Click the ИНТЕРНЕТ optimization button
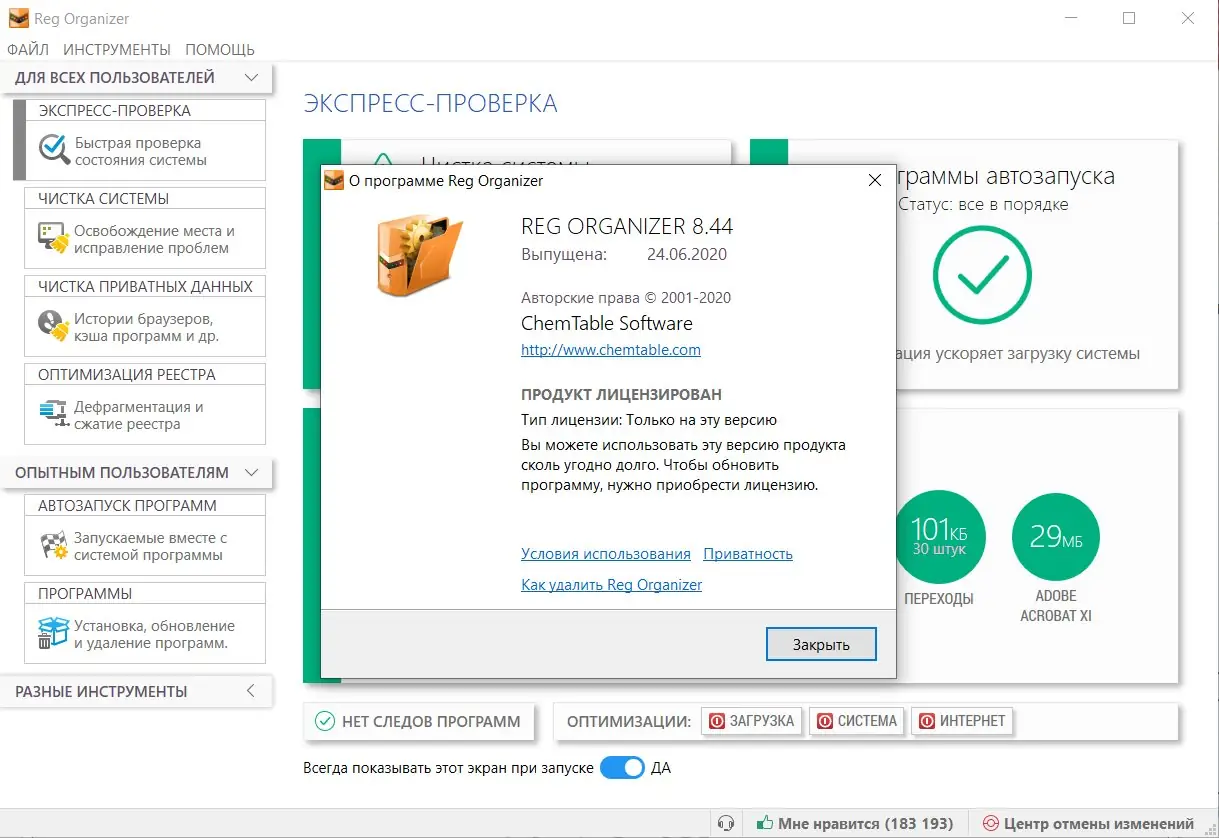The width and height of the screenshot is (1219, 838). pos(962,721)
